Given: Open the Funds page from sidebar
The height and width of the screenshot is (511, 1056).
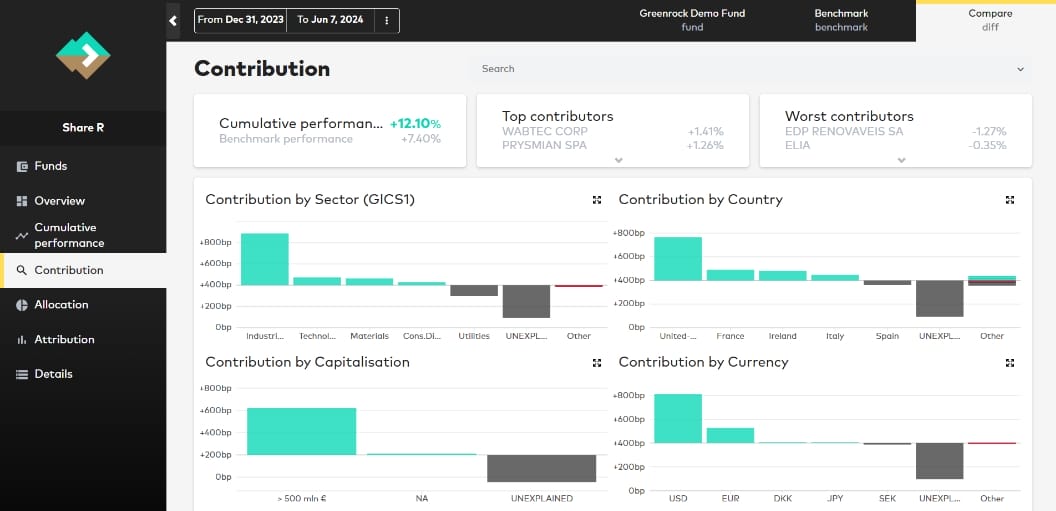Looking at the screenshot, I should pyautogui.click(x=50, y=166).
